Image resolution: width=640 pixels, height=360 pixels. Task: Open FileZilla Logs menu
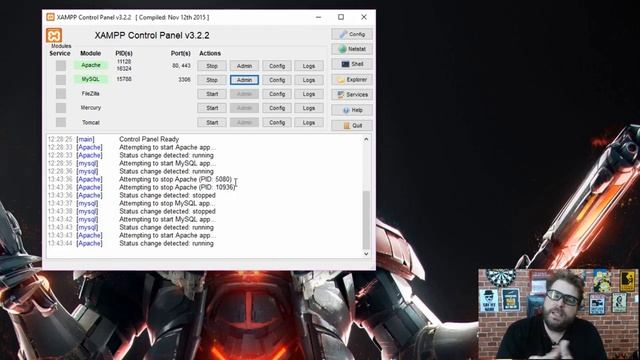[309, 94]
